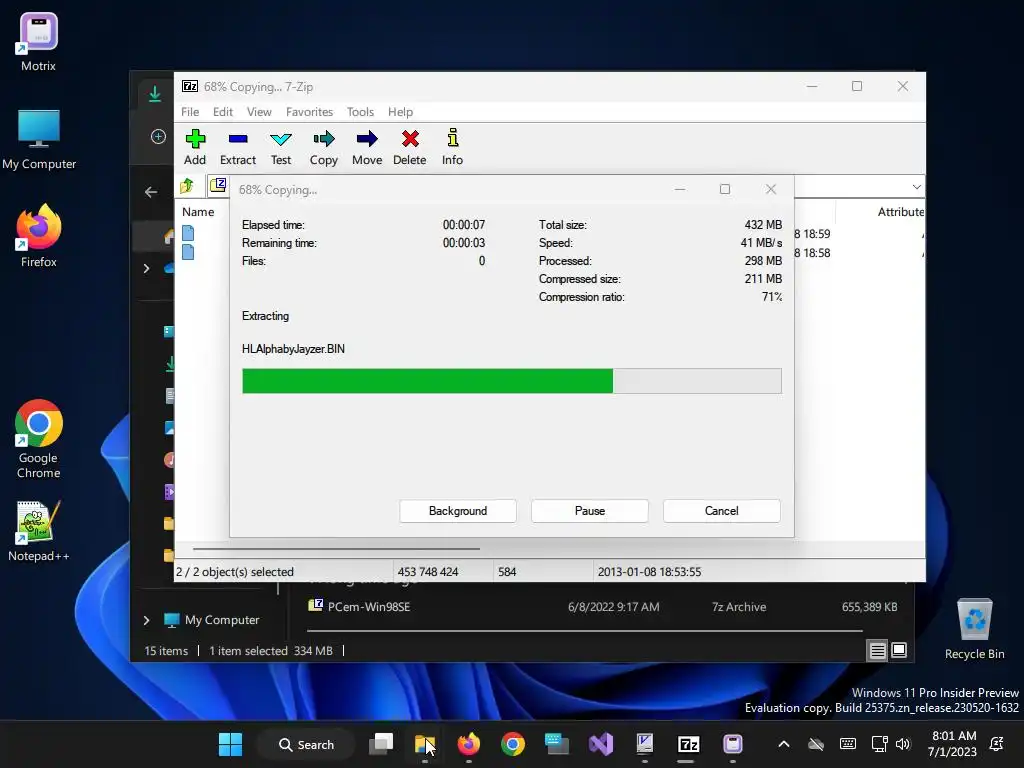
Task: Open the Help menu in 7-Zip
Action: [x=400, y=112]
